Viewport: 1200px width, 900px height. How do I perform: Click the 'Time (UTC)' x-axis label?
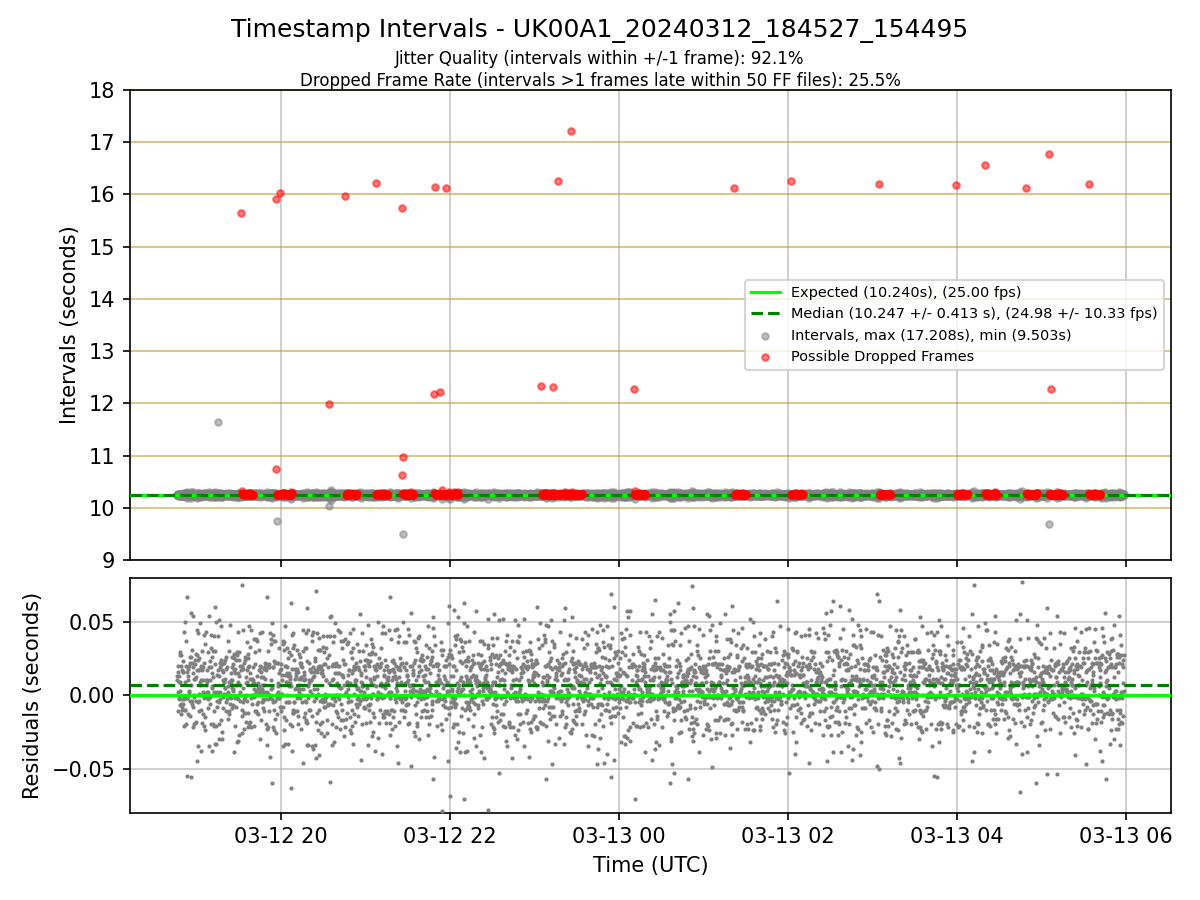[650, 865]
